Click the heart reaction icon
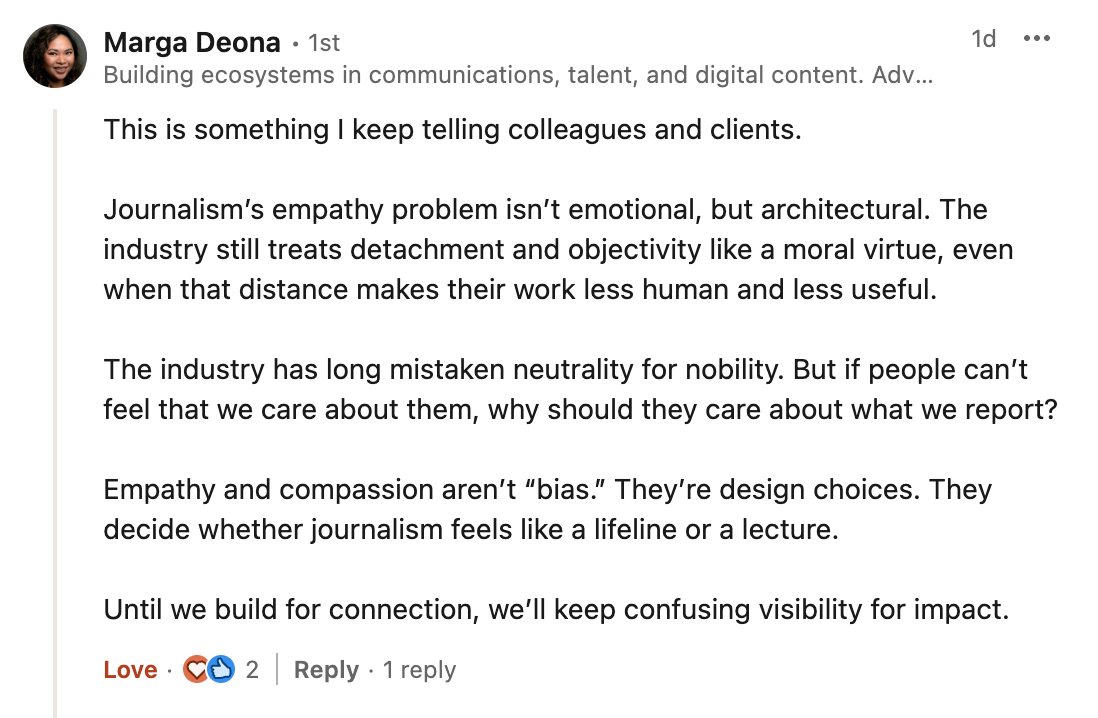This screenshot has width=1098, height=718. pyautogui.click(x=196, y=670)
